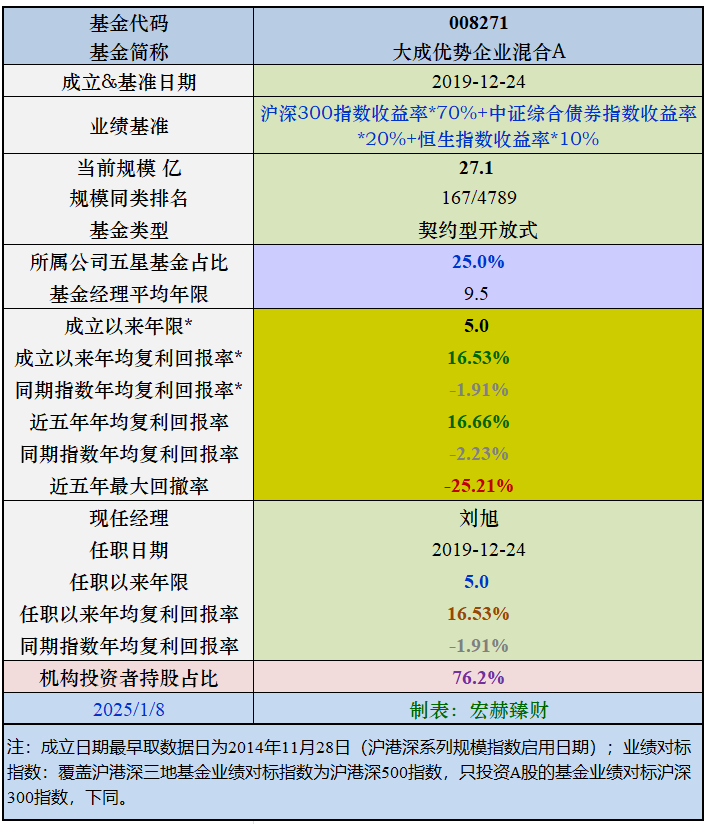The image size is (704, 824).
Task: Select 16.53% in 成立以来年均复利回报率 row
Action: [x=478, y=358]
